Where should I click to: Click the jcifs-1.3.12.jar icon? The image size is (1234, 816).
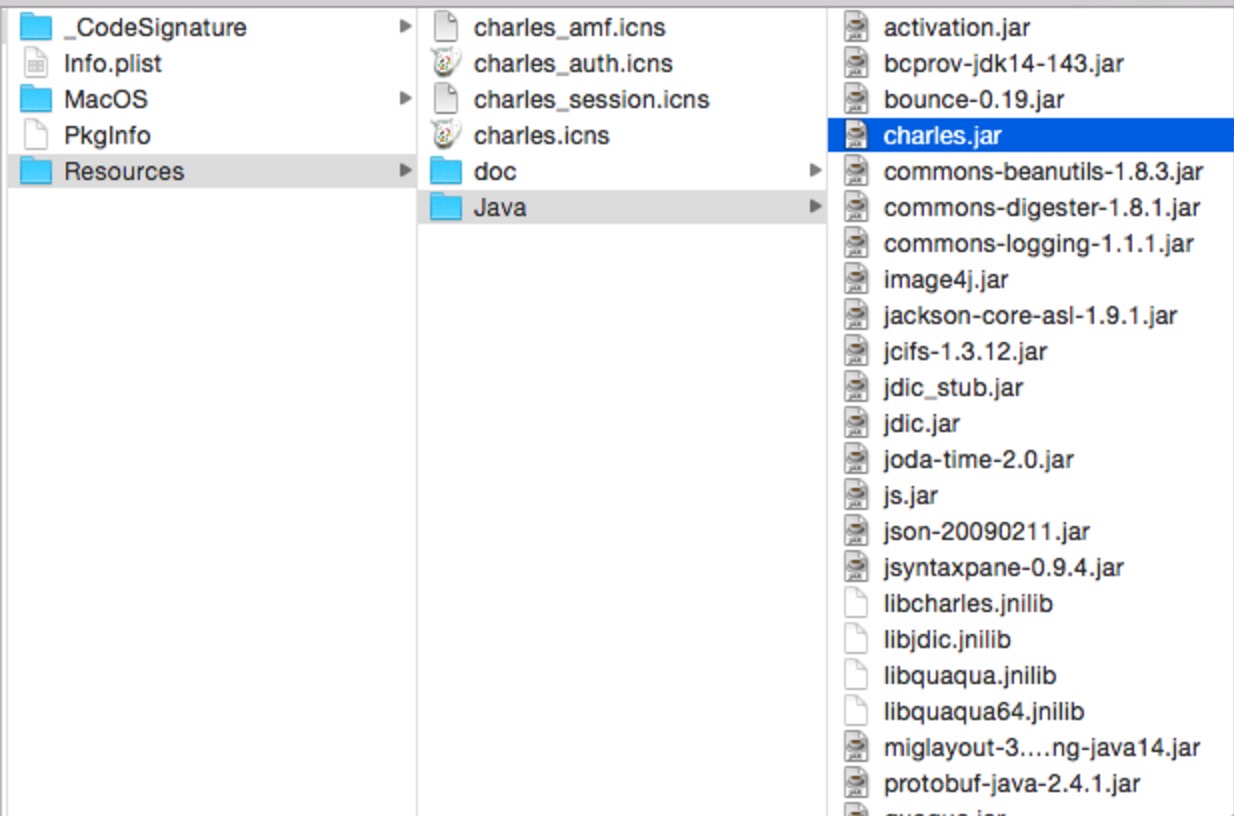pos(856,351)
